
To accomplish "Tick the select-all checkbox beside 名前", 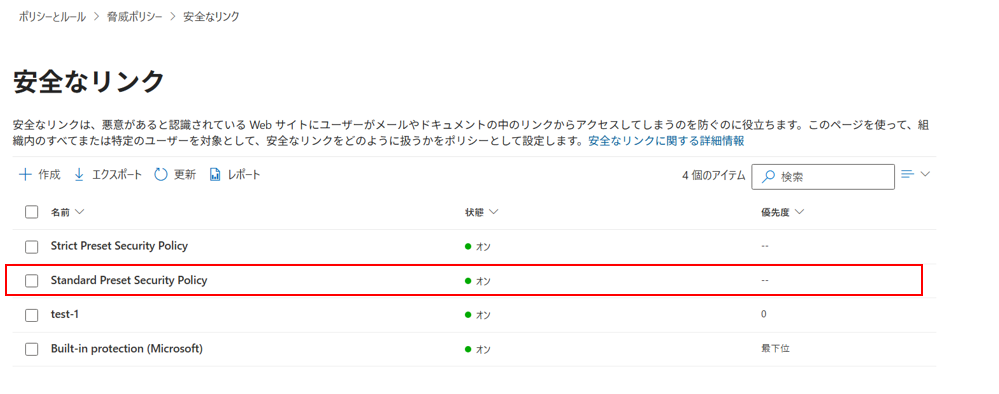I will point(32,212).
